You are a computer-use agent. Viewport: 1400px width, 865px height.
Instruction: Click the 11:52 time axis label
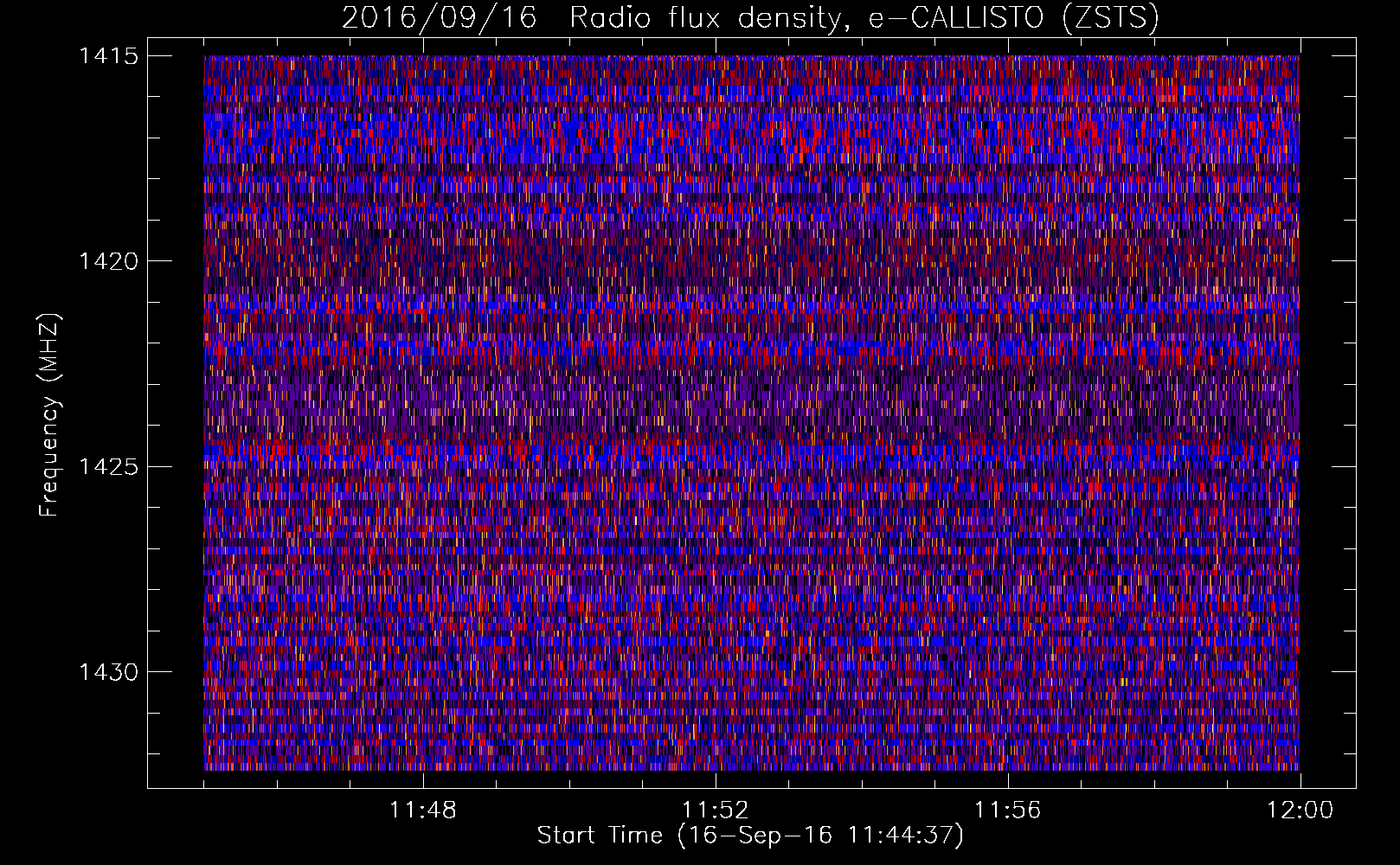pos(716,811)
